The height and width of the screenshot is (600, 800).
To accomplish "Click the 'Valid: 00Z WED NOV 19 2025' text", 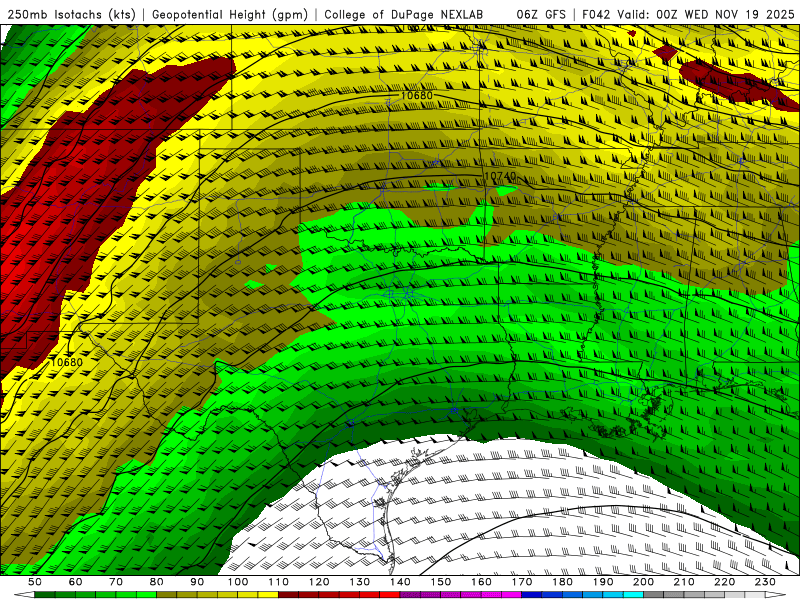I will pos(706,15).
